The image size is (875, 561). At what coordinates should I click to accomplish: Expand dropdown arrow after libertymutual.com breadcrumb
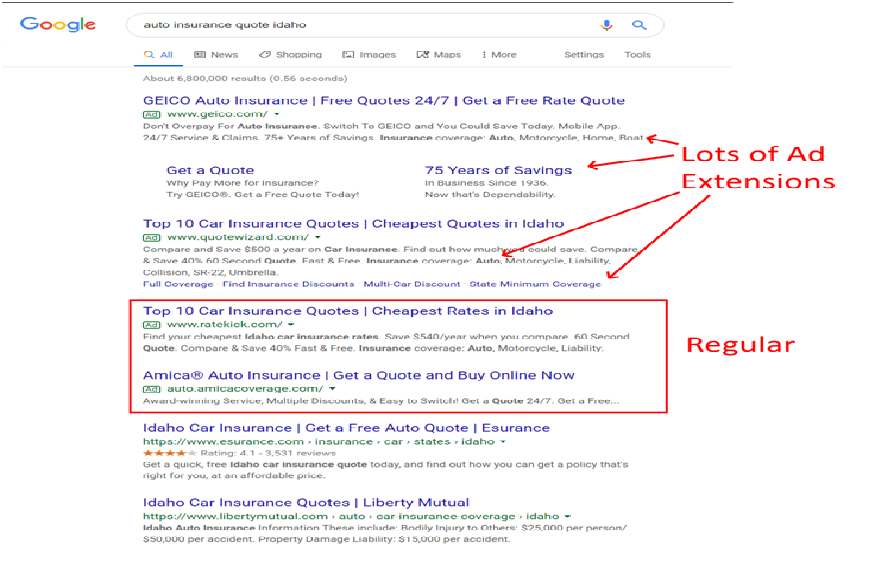[x=568, y=517]
